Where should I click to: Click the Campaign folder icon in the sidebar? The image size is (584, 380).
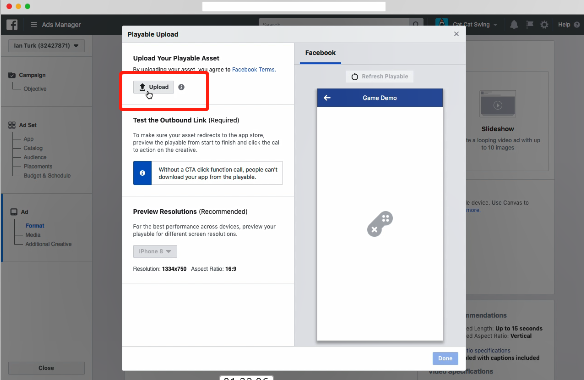12,75
